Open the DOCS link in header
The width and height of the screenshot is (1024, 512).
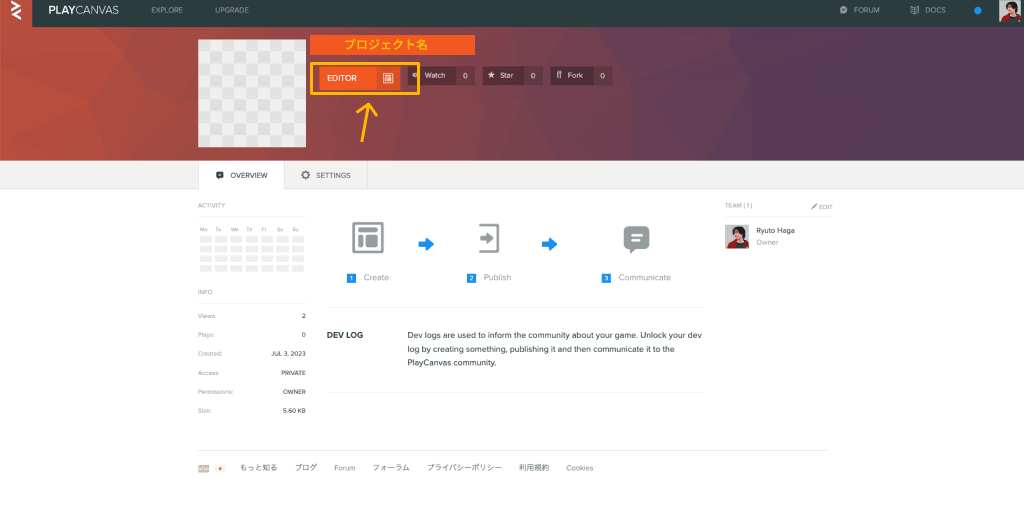927,10
